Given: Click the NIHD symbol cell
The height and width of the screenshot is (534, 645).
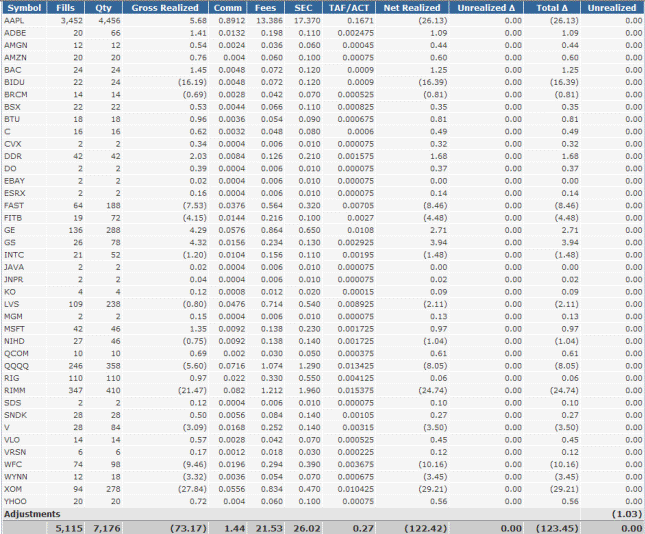Looking at the screenshot, I should pos(14,341).
